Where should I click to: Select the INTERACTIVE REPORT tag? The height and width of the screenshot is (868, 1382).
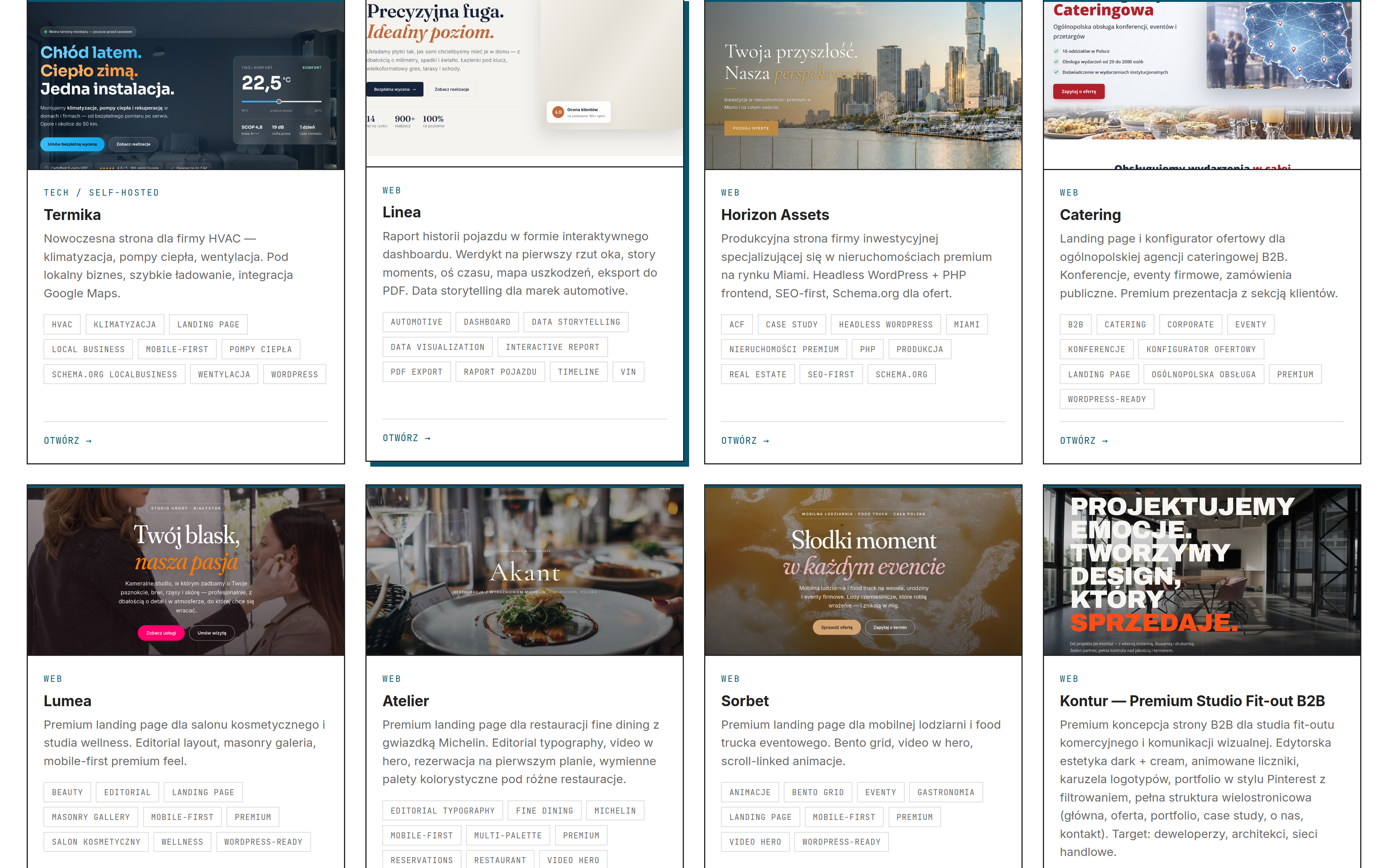pyautogui.click(x=552, y=347)
